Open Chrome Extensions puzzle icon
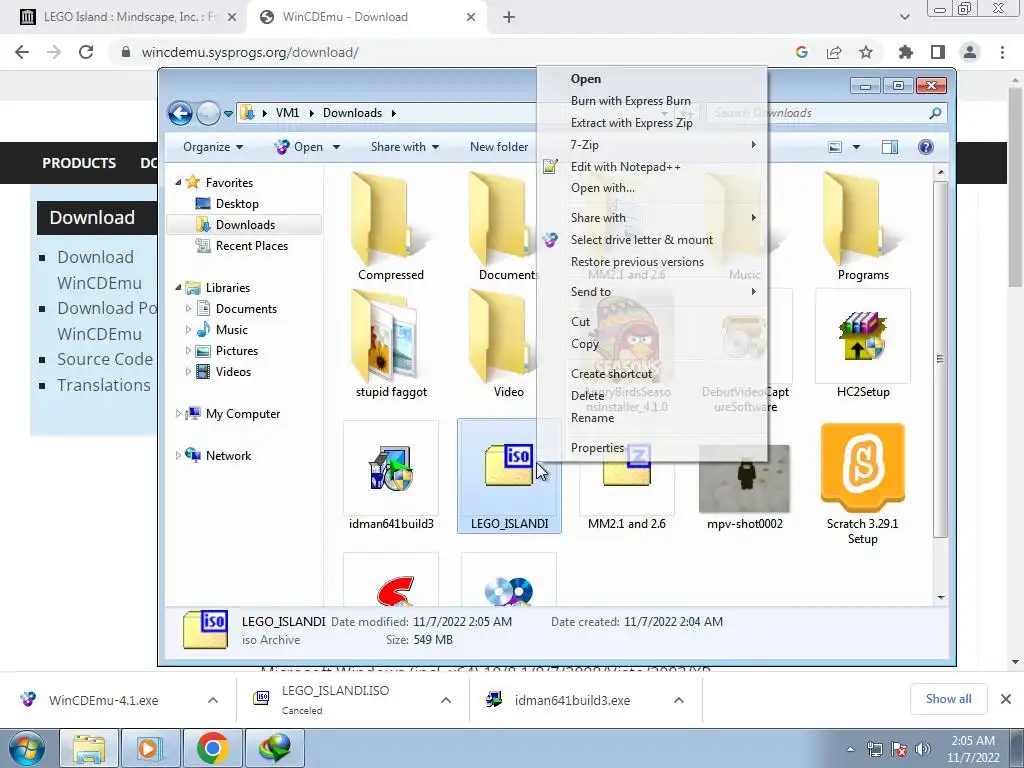 tap(905, 52)
